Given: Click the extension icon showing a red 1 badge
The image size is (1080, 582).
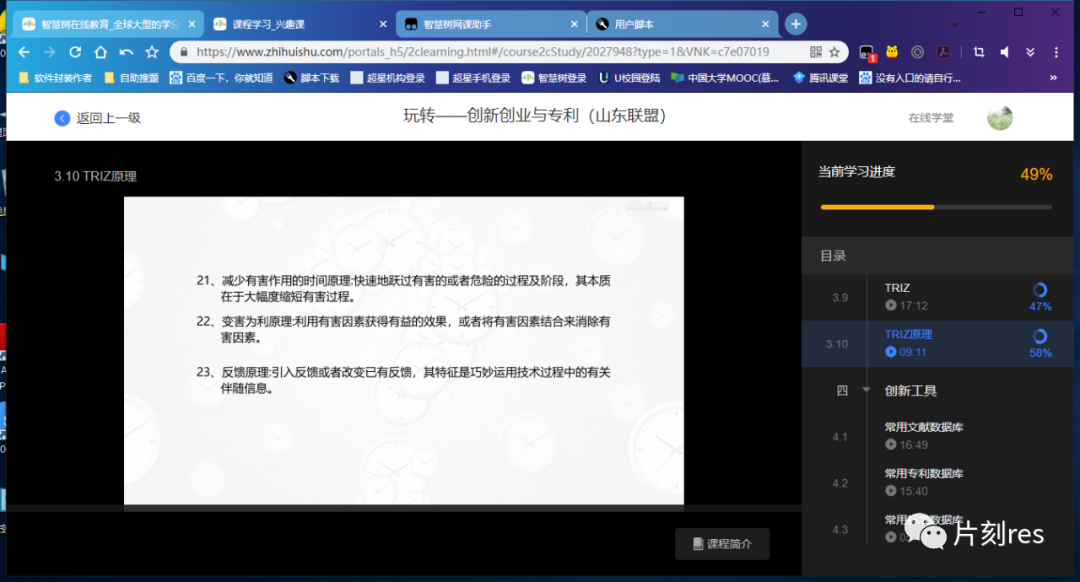Looking at the screenshot, I should (867, 52).
